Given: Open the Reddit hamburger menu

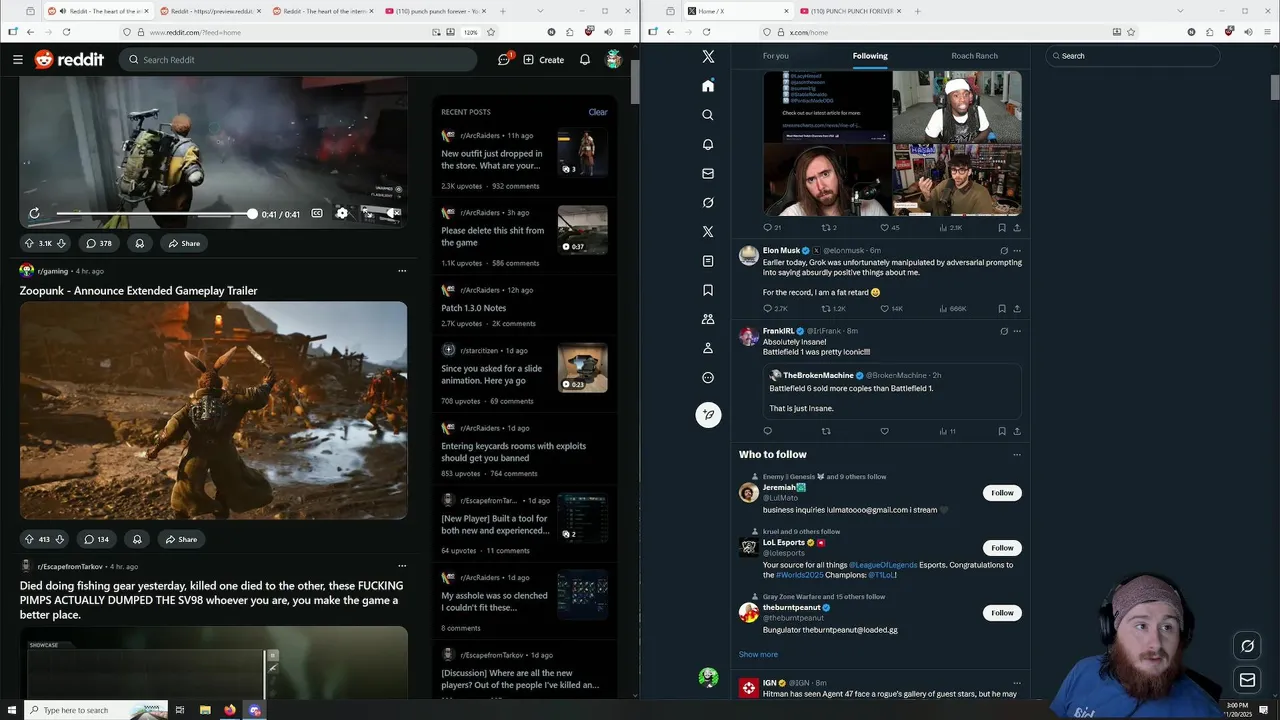Looking at the screenshot, I should point(18,60).
